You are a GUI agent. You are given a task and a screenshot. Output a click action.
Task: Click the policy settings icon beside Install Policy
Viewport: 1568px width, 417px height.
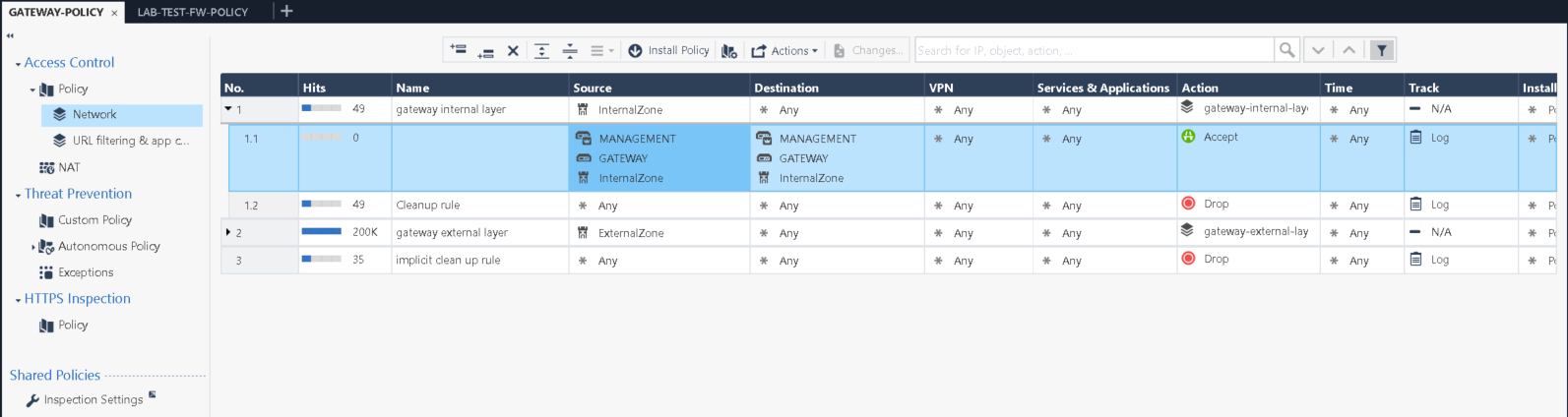728,50
